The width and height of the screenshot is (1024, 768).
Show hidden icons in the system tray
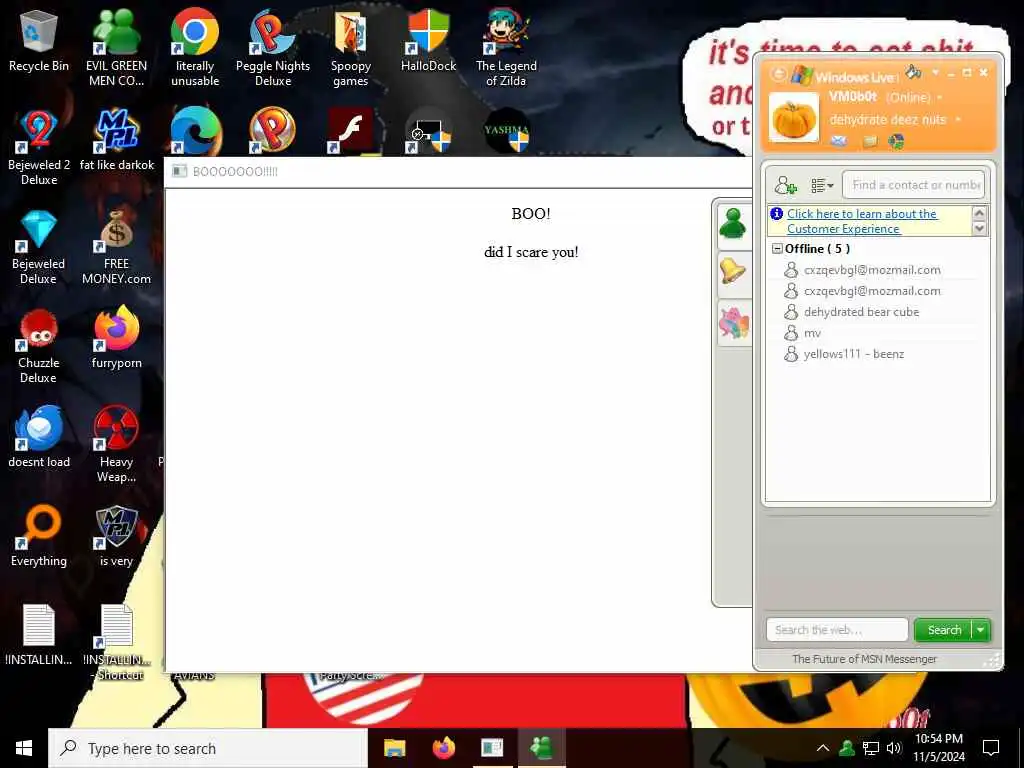coord(823,748)
